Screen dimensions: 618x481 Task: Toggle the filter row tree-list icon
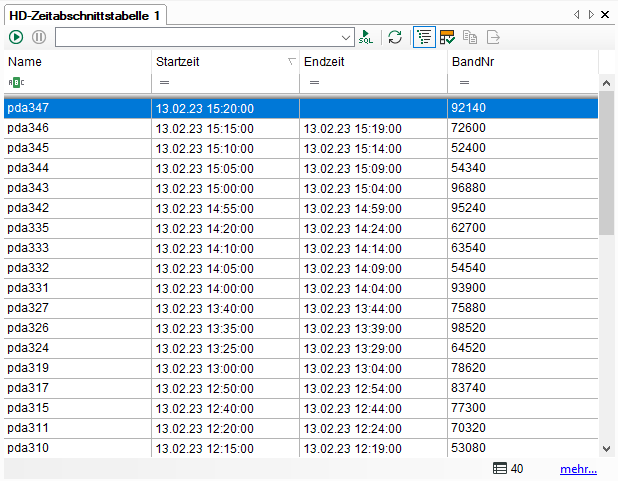[425, 37]
